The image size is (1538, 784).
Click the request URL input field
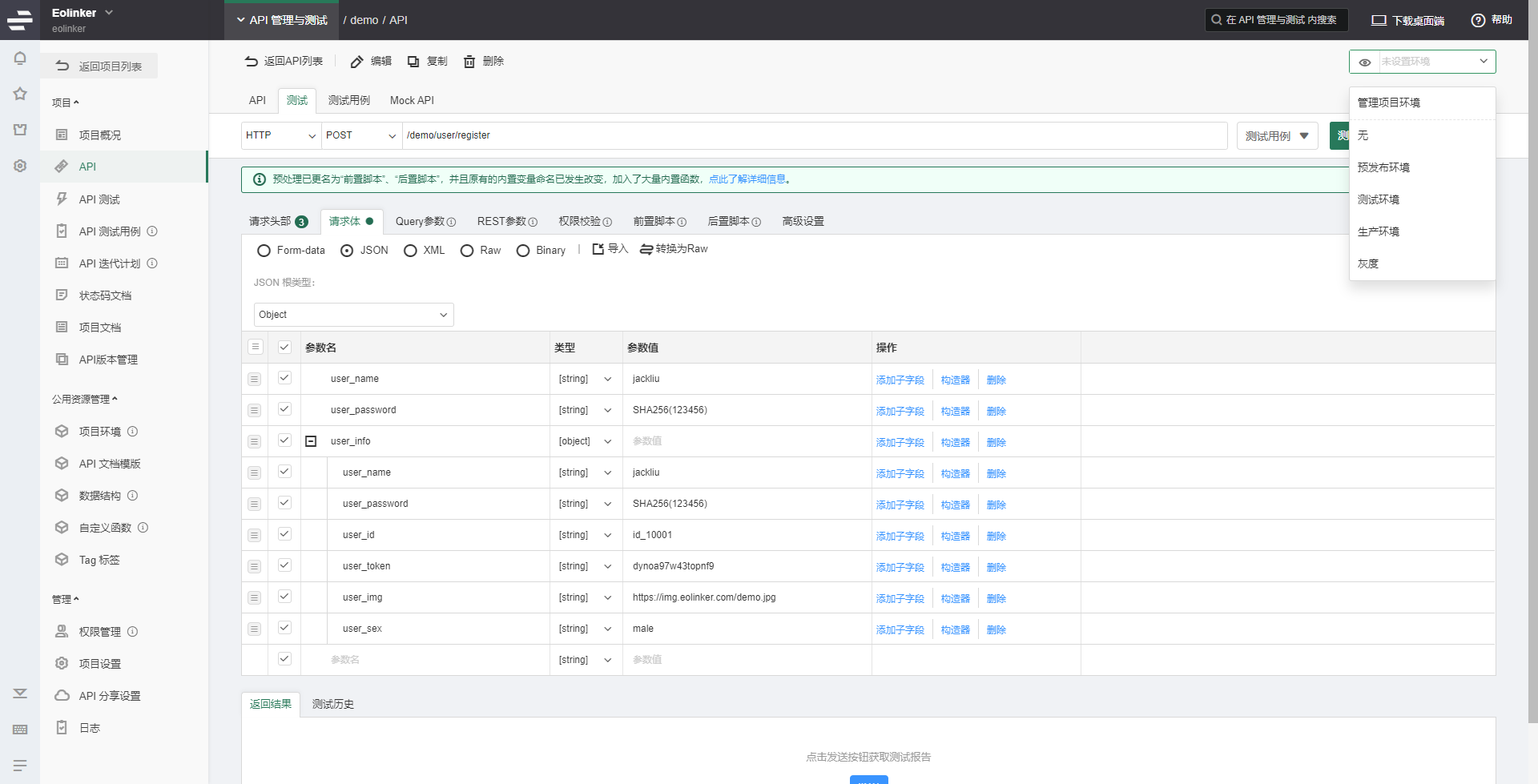pos(813,135)
